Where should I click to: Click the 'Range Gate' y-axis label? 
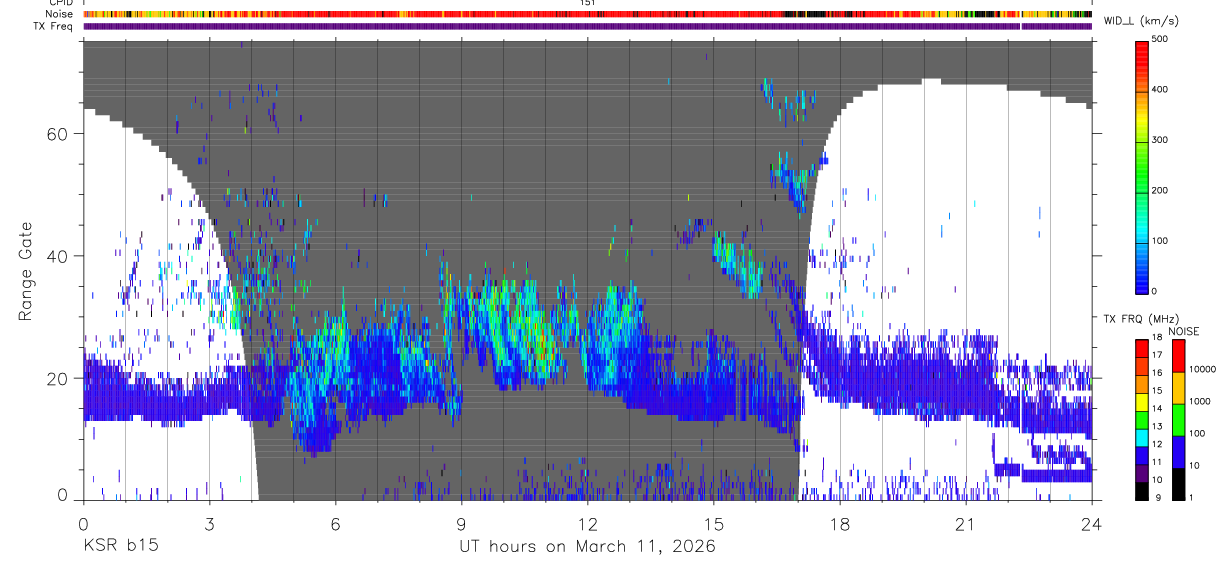coord(26,271)
